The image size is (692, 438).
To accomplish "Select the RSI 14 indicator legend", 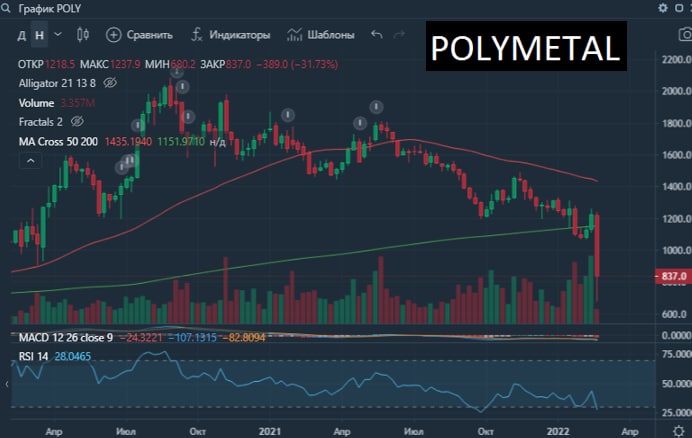I will point(34,356).
